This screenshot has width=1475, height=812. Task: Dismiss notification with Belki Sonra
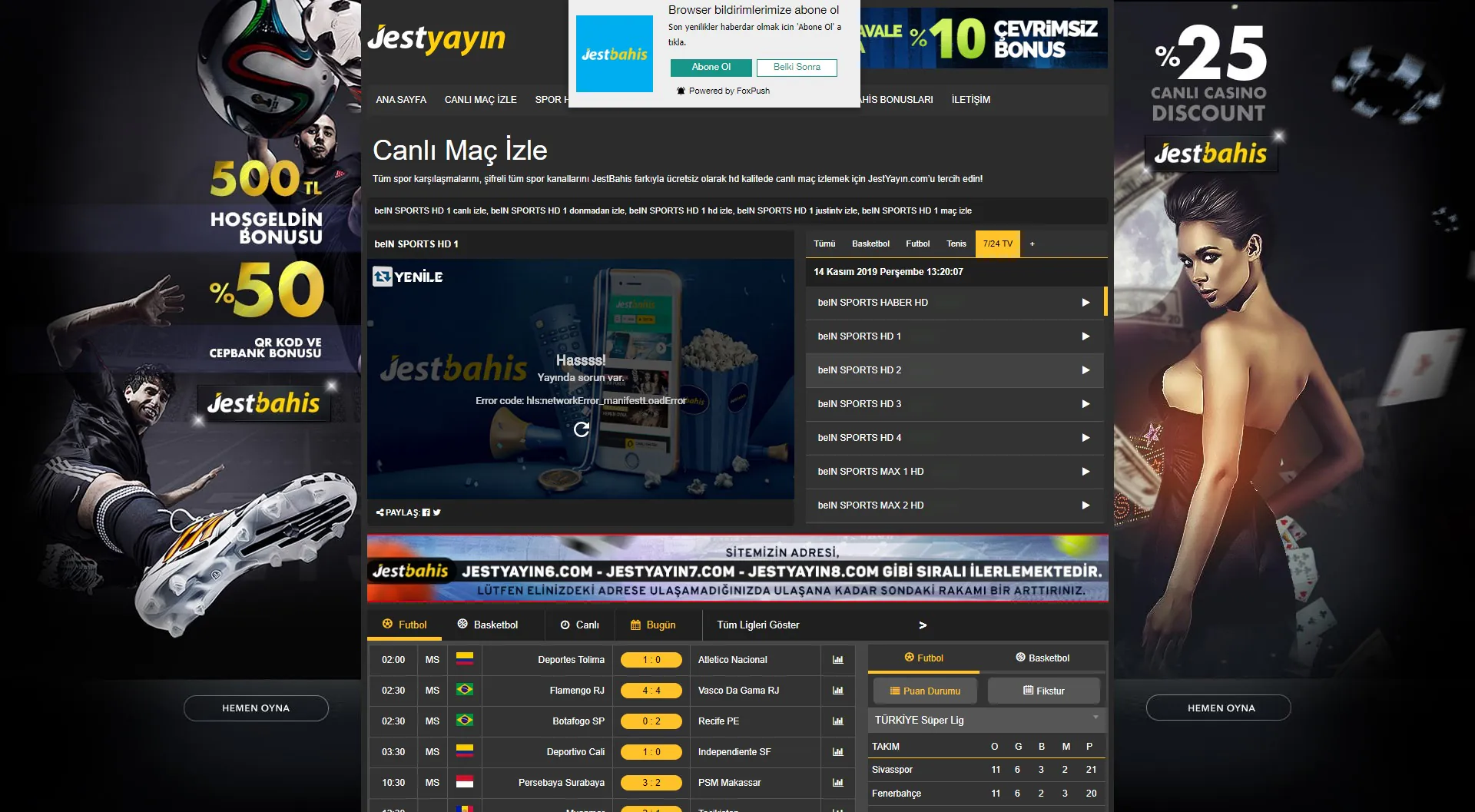(796, 68)
